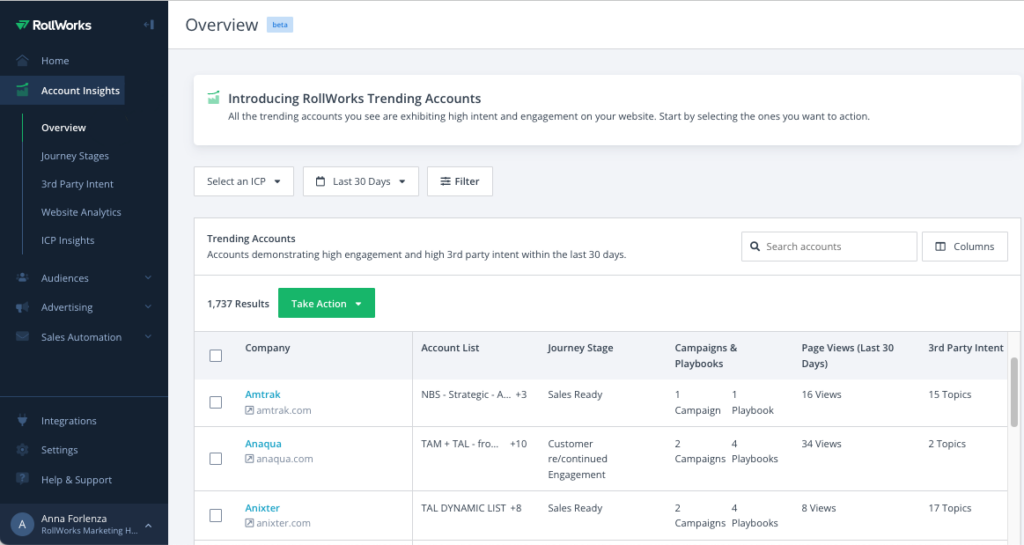Click the Help & Support question icon
This screenshot has width=1024, height=545.
[x=22, y=479]
